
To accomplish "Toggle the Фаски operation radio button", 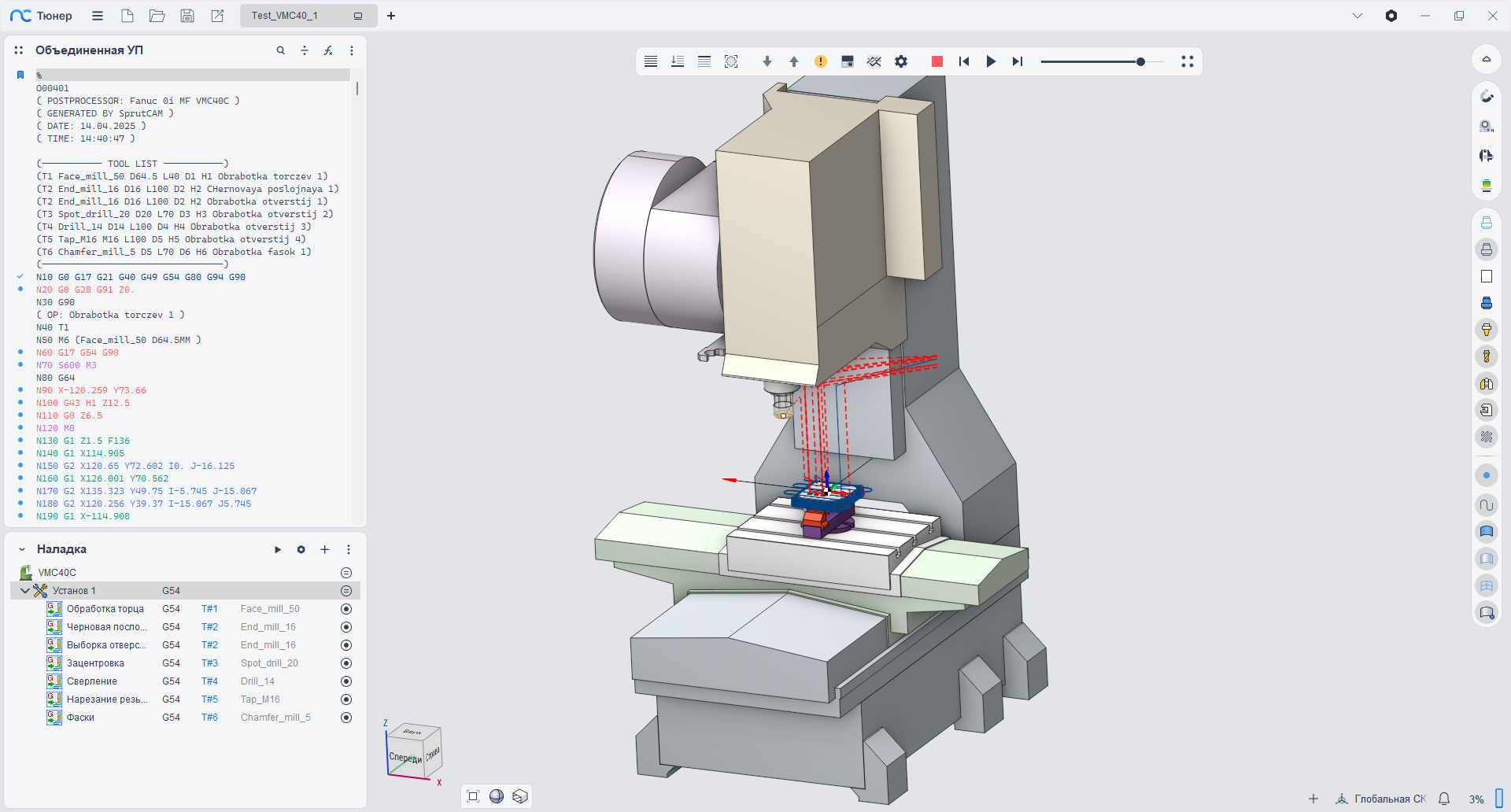I will coord(346,718).
